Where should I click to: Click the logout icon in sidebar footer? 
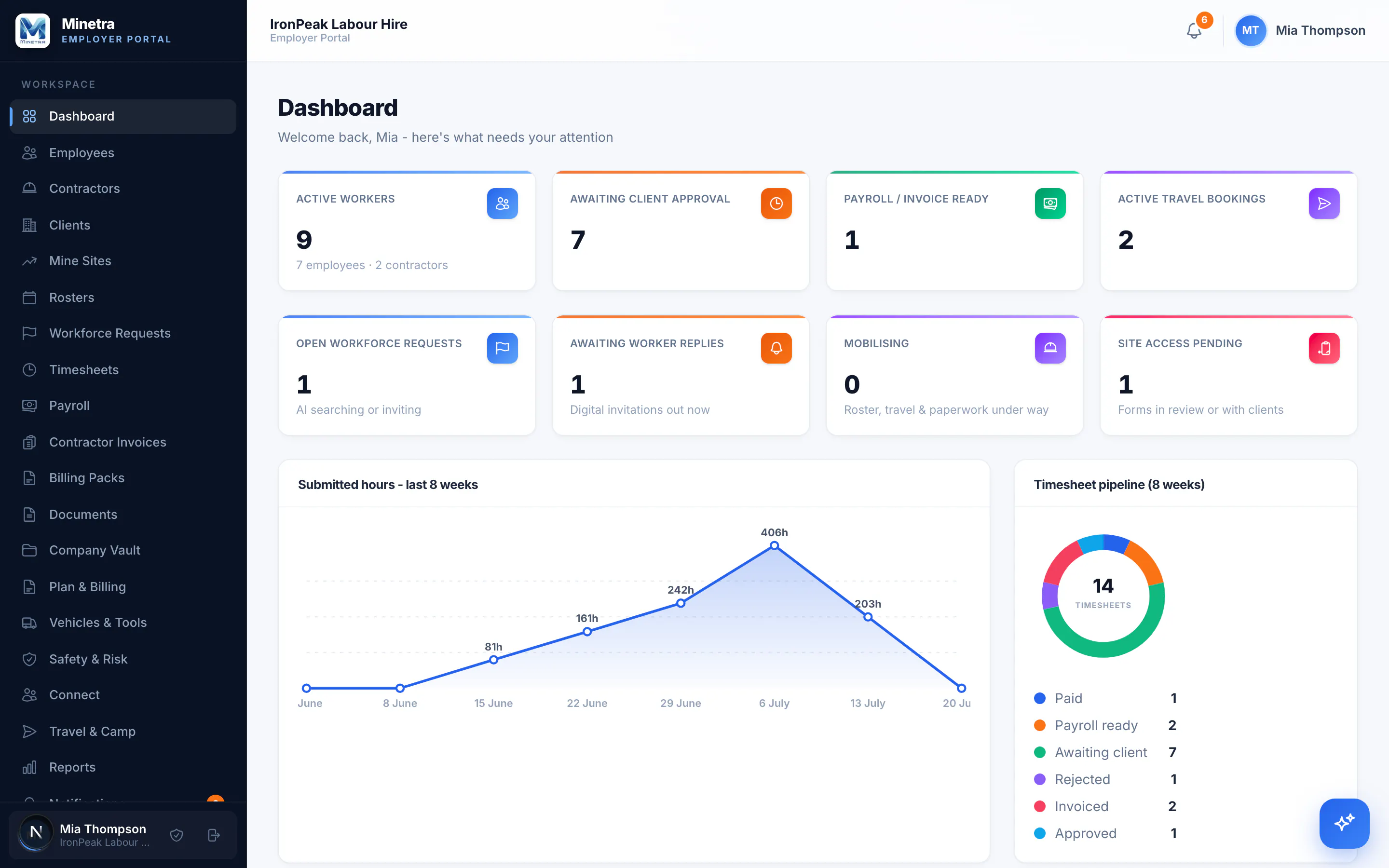(x=214, y=835)
